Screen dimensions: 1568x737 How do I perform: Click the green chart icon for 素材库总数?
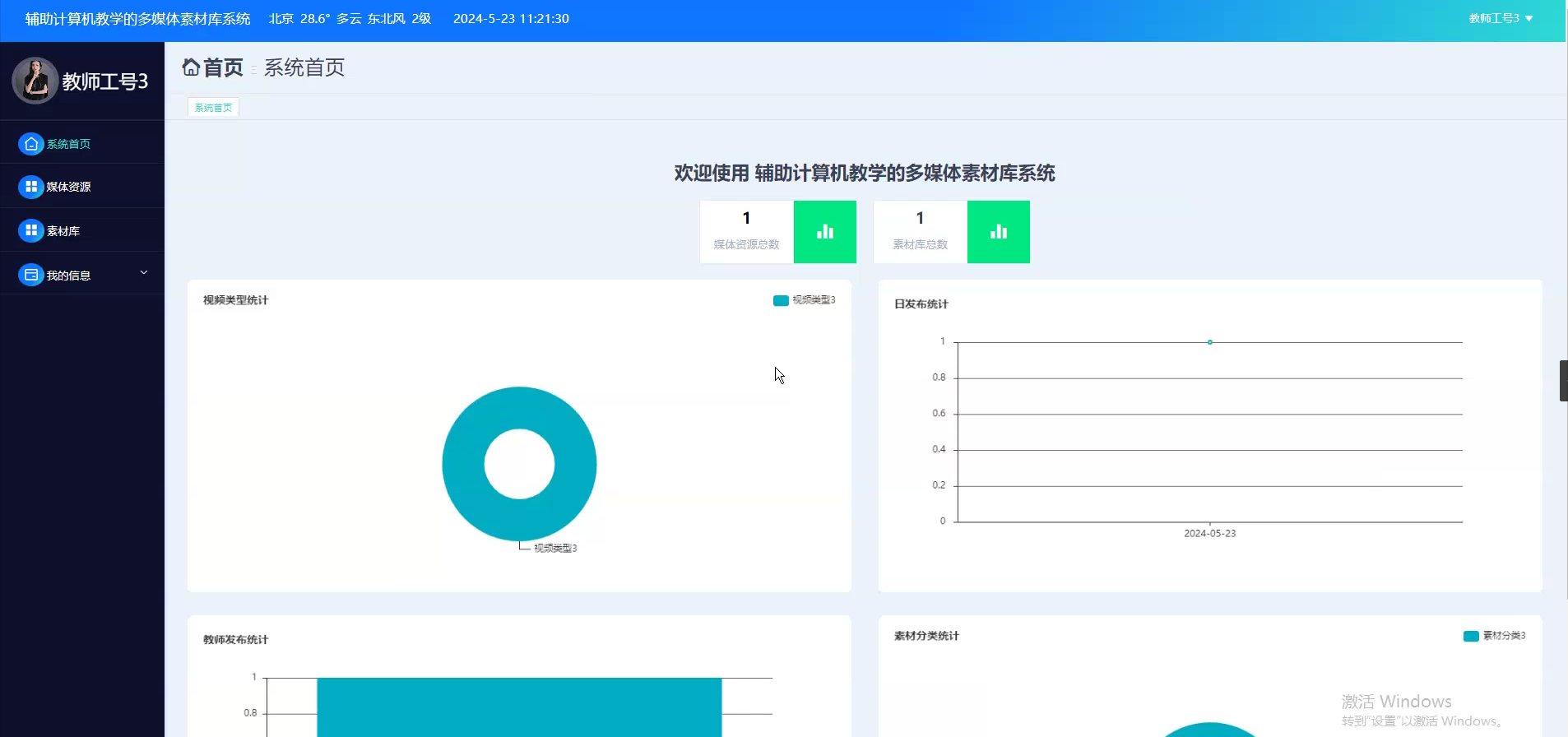[999, 232]
